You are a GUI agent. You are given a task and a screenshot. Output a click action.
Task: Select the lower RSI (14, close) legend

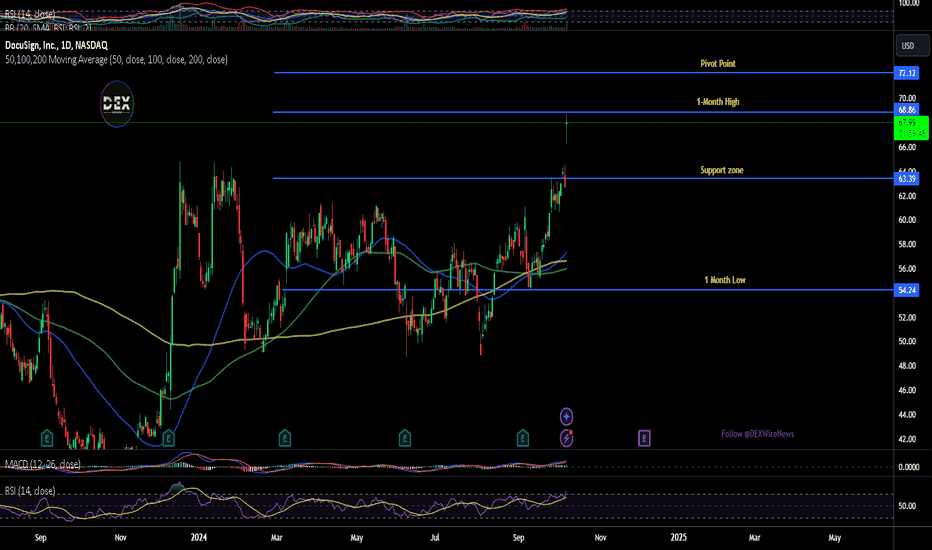[x=30, y=491]
